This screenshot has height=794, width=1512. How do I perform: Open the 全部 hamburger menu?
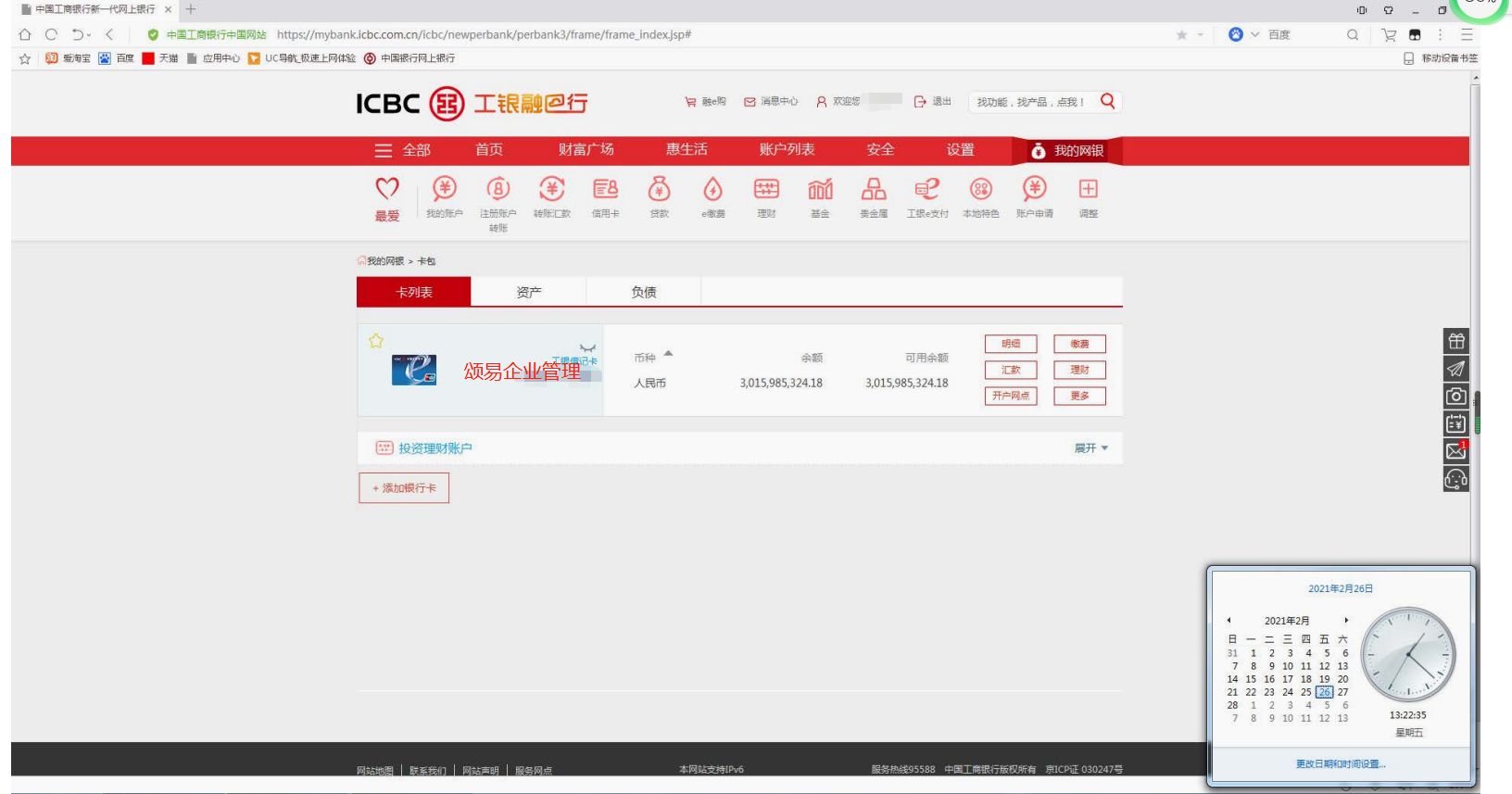[x=402, y=150]
